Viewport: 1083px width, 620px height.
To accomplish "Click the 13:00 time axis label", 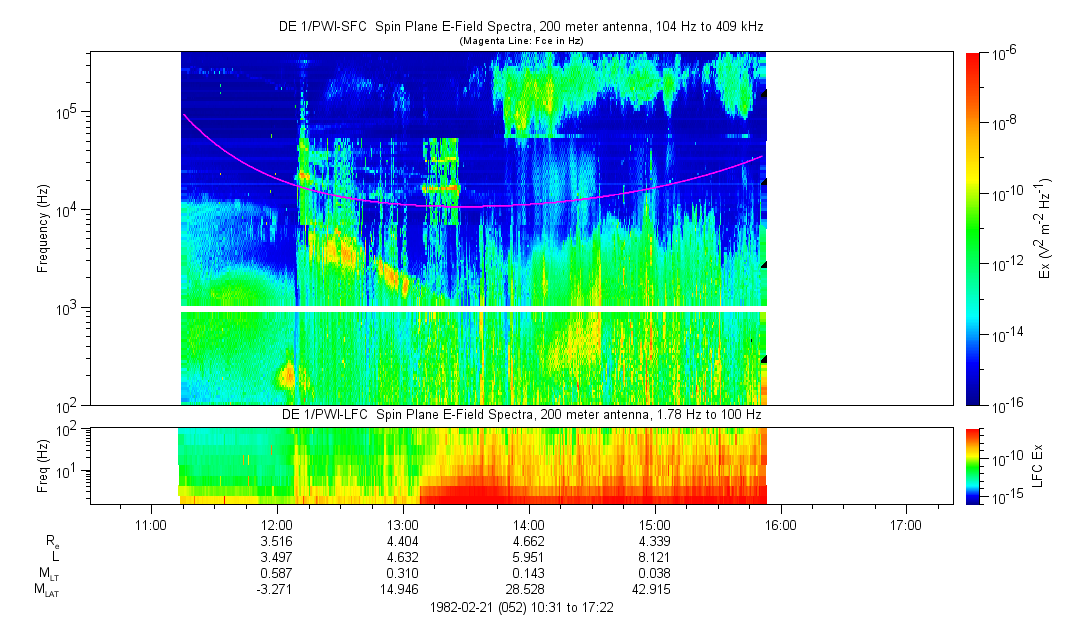I will [403, 525].
